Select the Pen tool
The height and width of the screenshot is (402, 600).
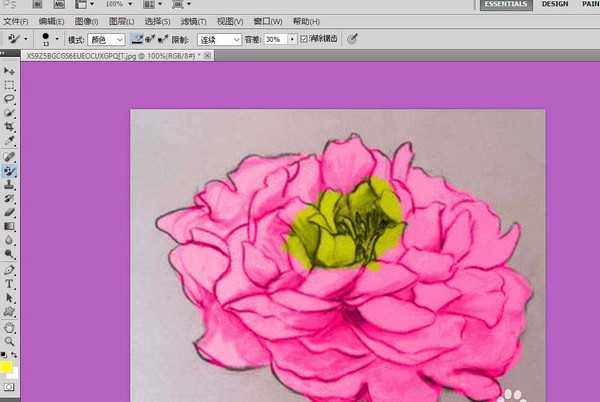[10, 270]
